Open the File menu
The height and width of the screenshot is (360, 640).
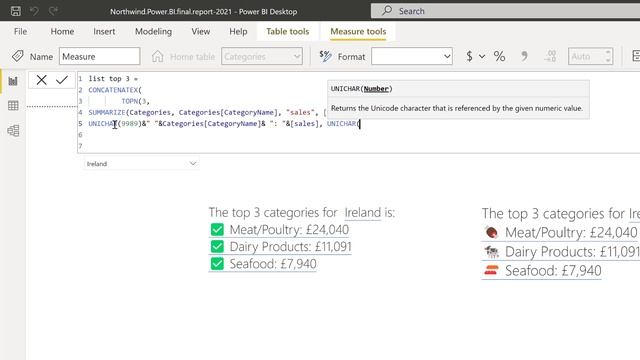tap(20, 31)
